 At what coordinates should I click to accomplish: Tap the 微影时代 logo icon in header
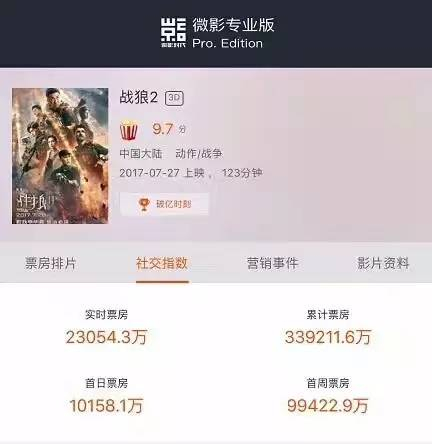coord(173,33)
